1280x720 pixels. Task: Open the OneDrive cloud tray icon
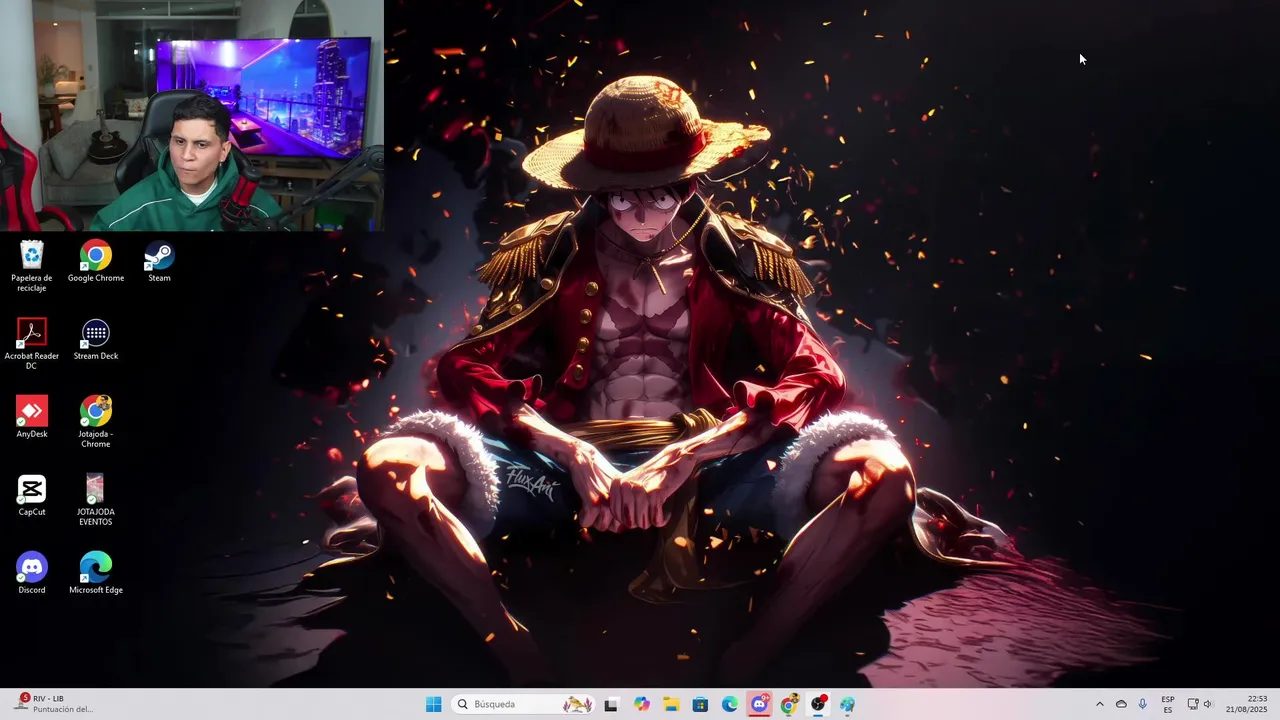tap(1121, 704)
